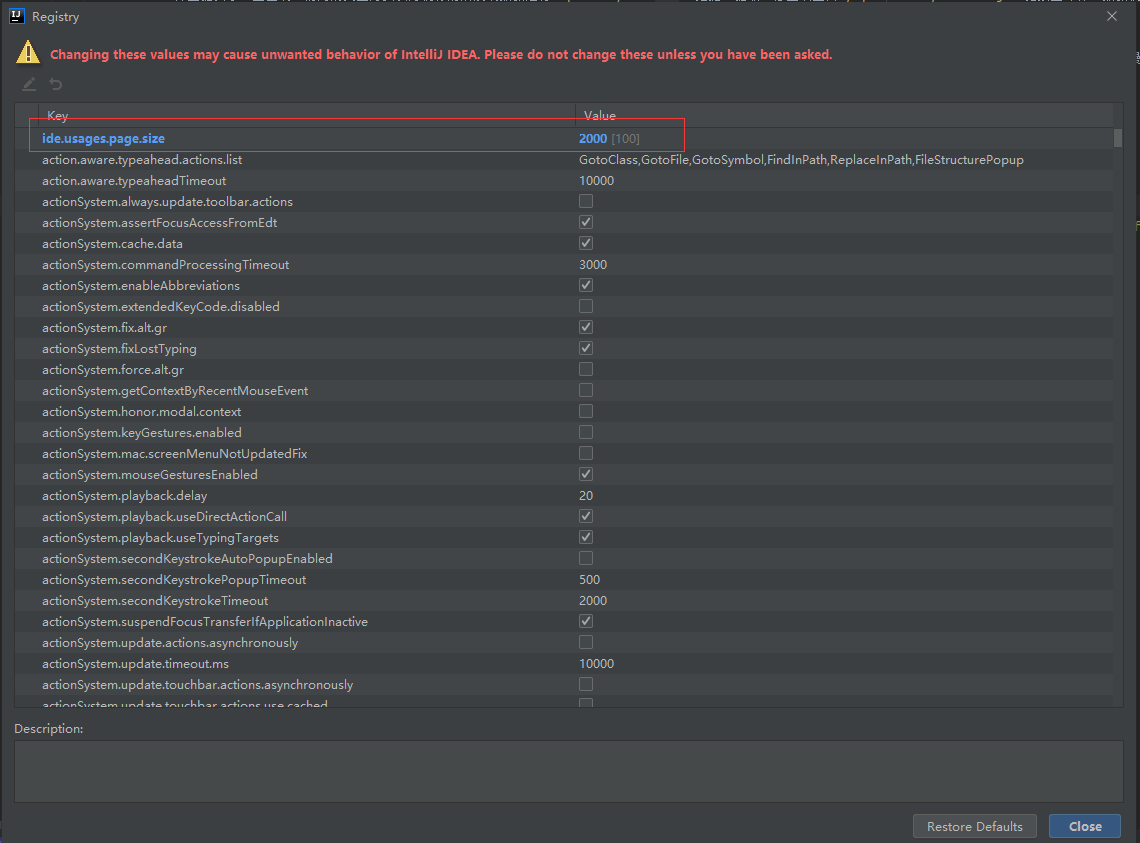Uncheck actionSystem.cache.data option
The image size is (1140, 843).
pyautogui.click(x=586, y=244)
